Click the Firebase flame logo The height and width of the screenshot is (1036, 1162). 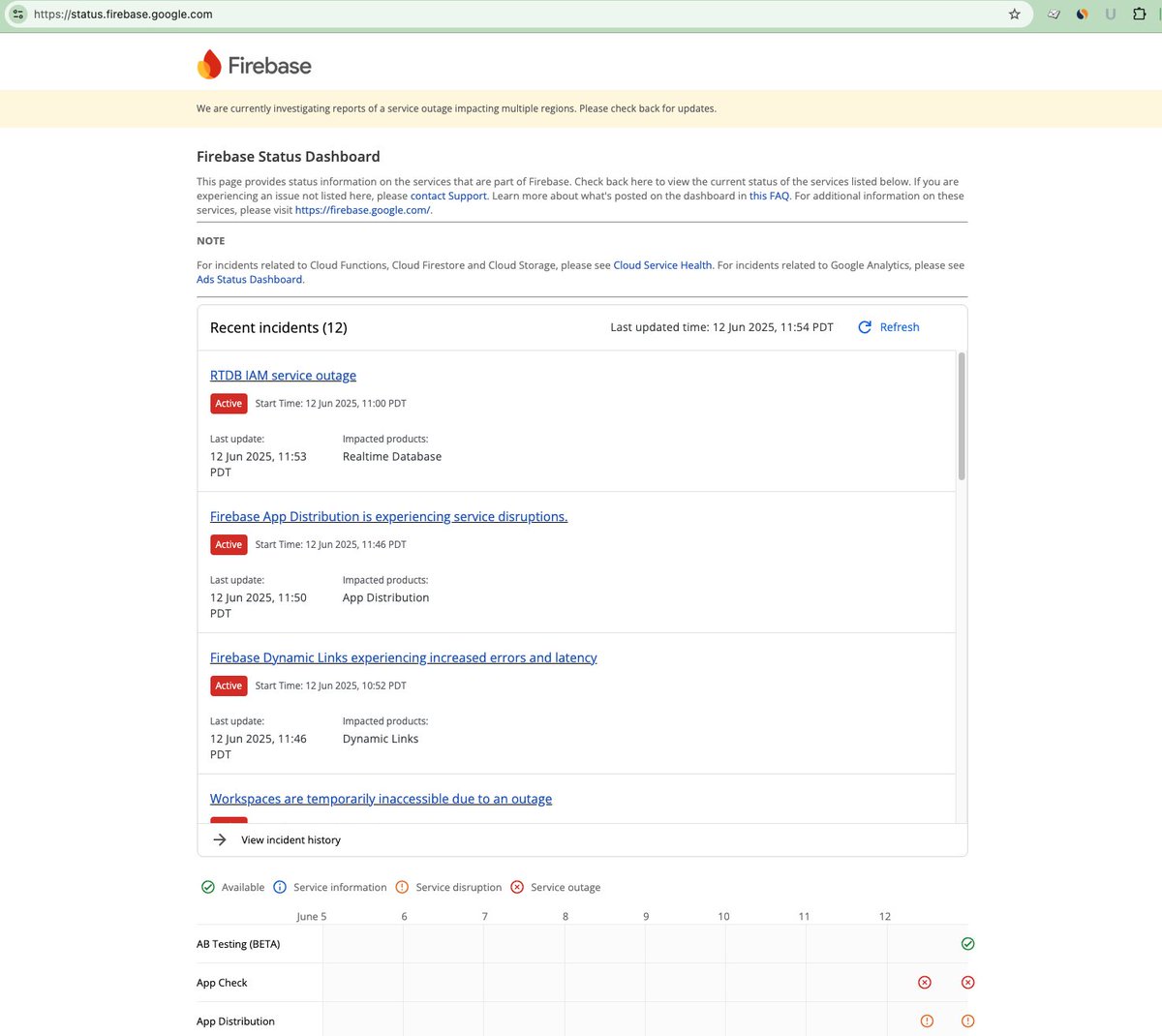pos(209,65)
